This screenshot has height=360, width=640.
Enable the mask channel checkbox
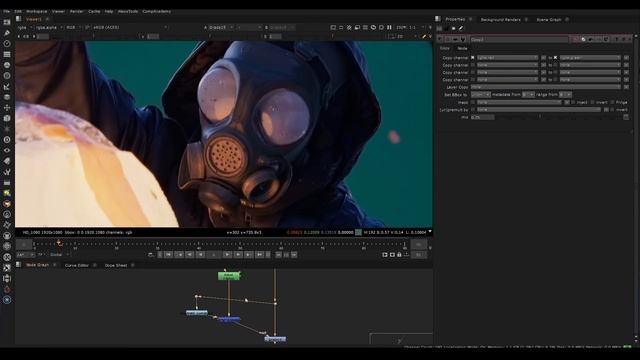473,102
